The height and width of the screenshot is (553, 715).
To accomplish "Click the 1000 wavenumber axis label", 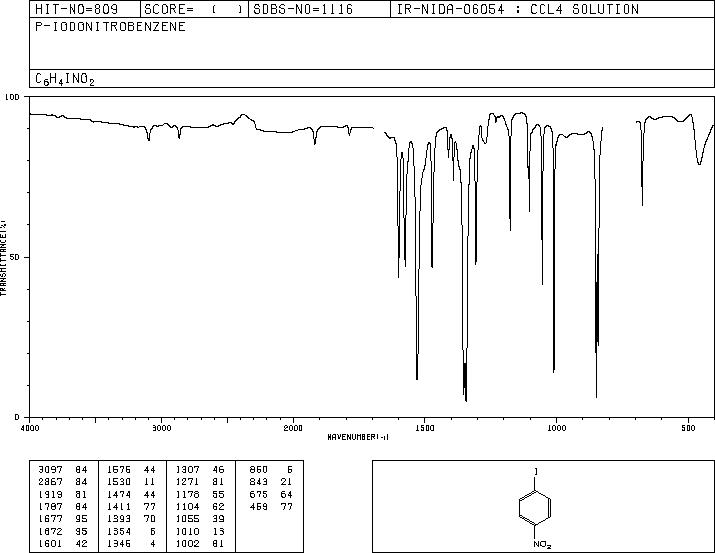I will 556,428.
